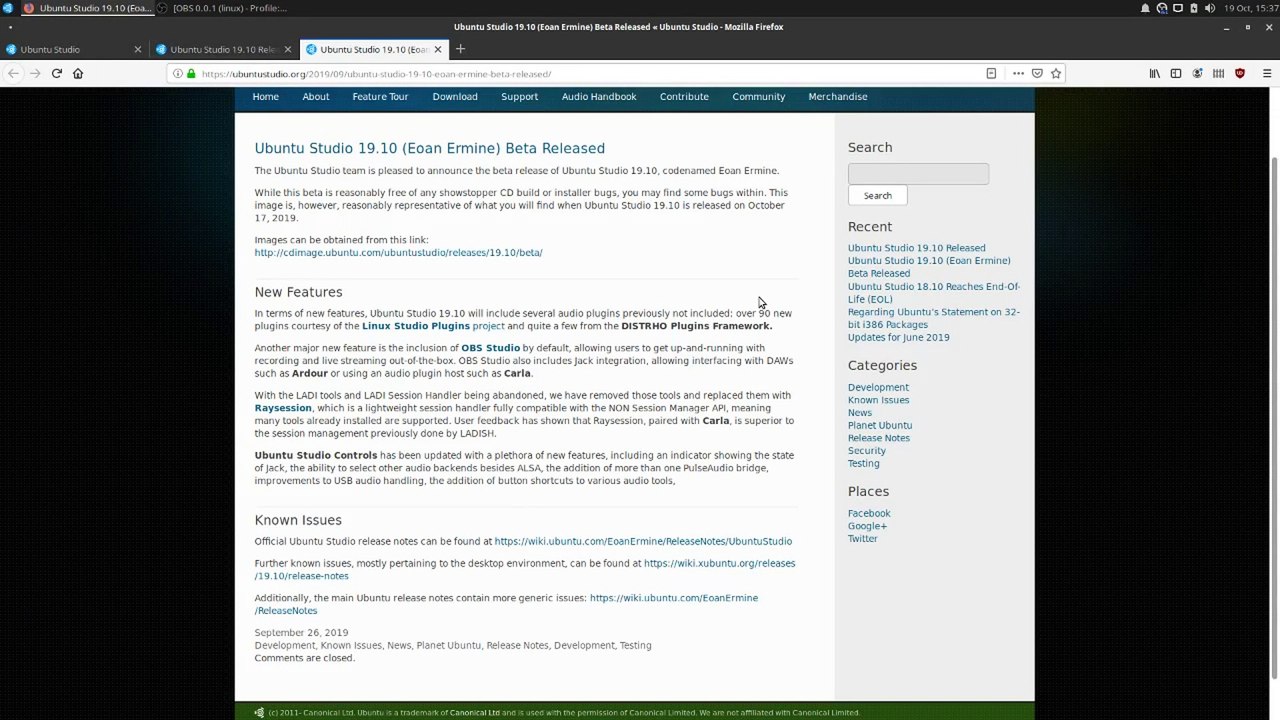Click the fence-like extension icon in toolbar
Viewport: 1280px width, 720px height.
coord(1218,73)
